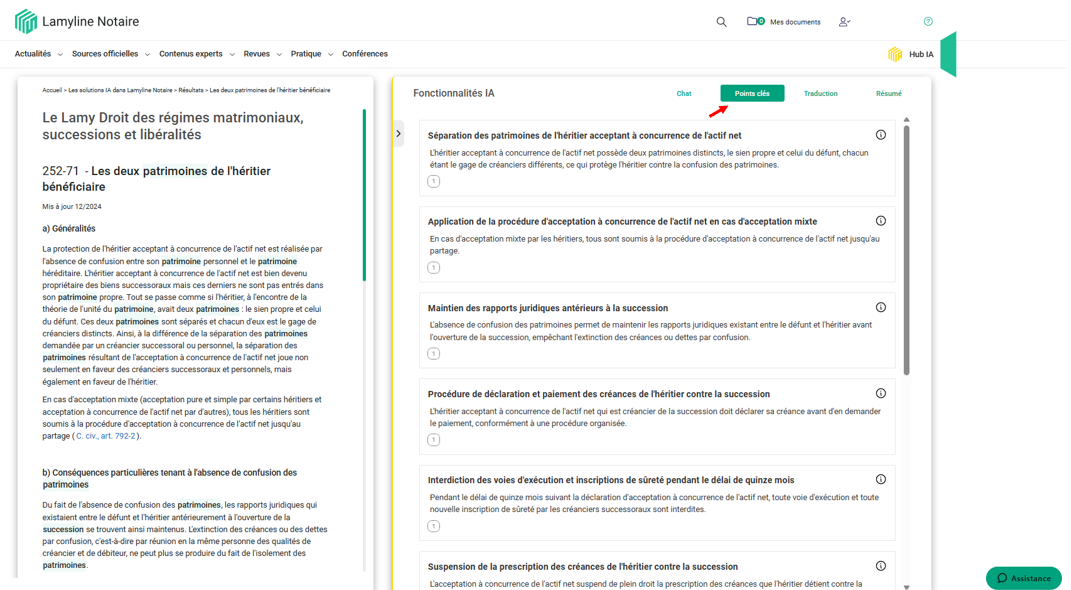1071x590 pixels.
Task: Switch to the Traduction tab
Action: point(820,94)
